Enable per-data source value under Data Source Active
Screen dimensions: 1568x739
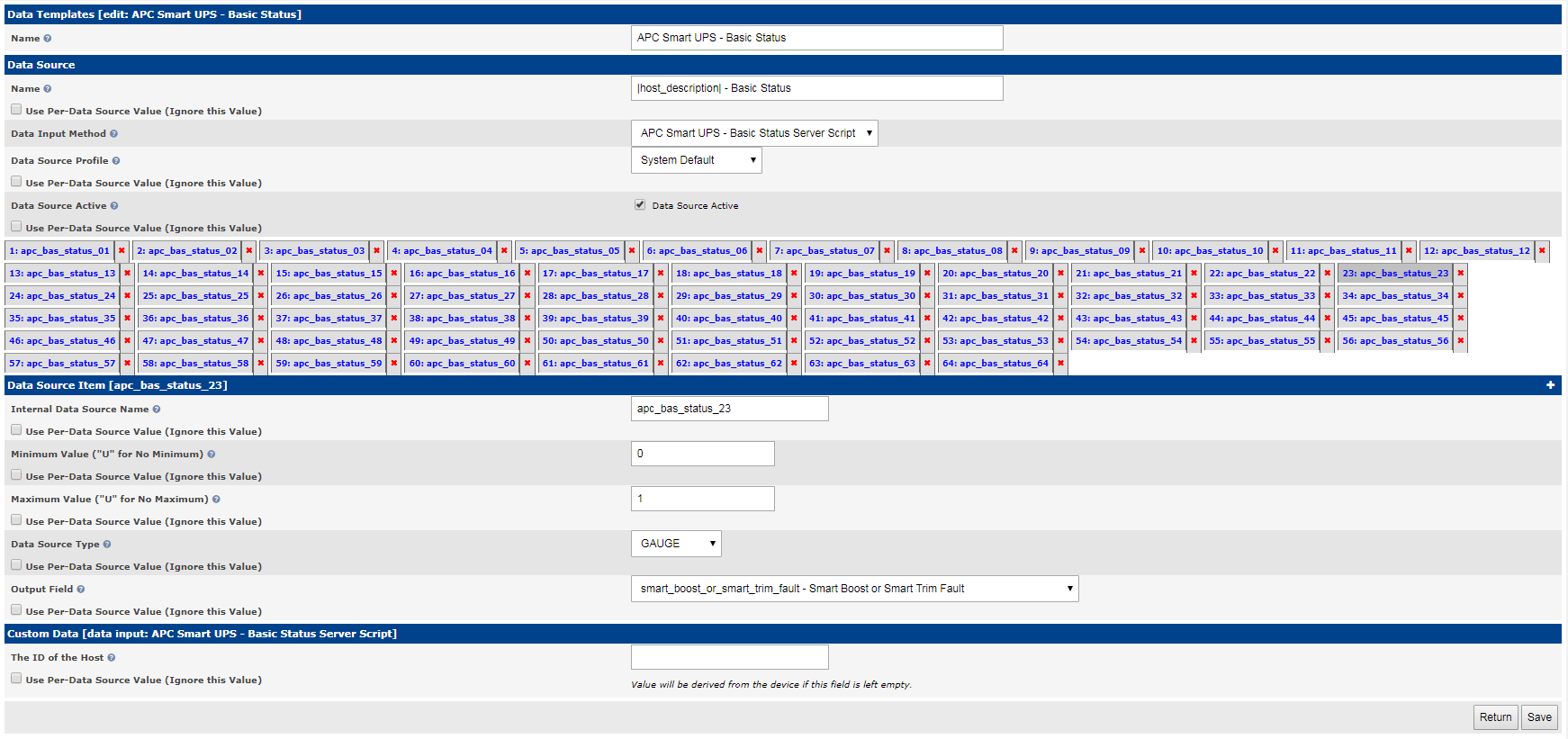(16, 227)
